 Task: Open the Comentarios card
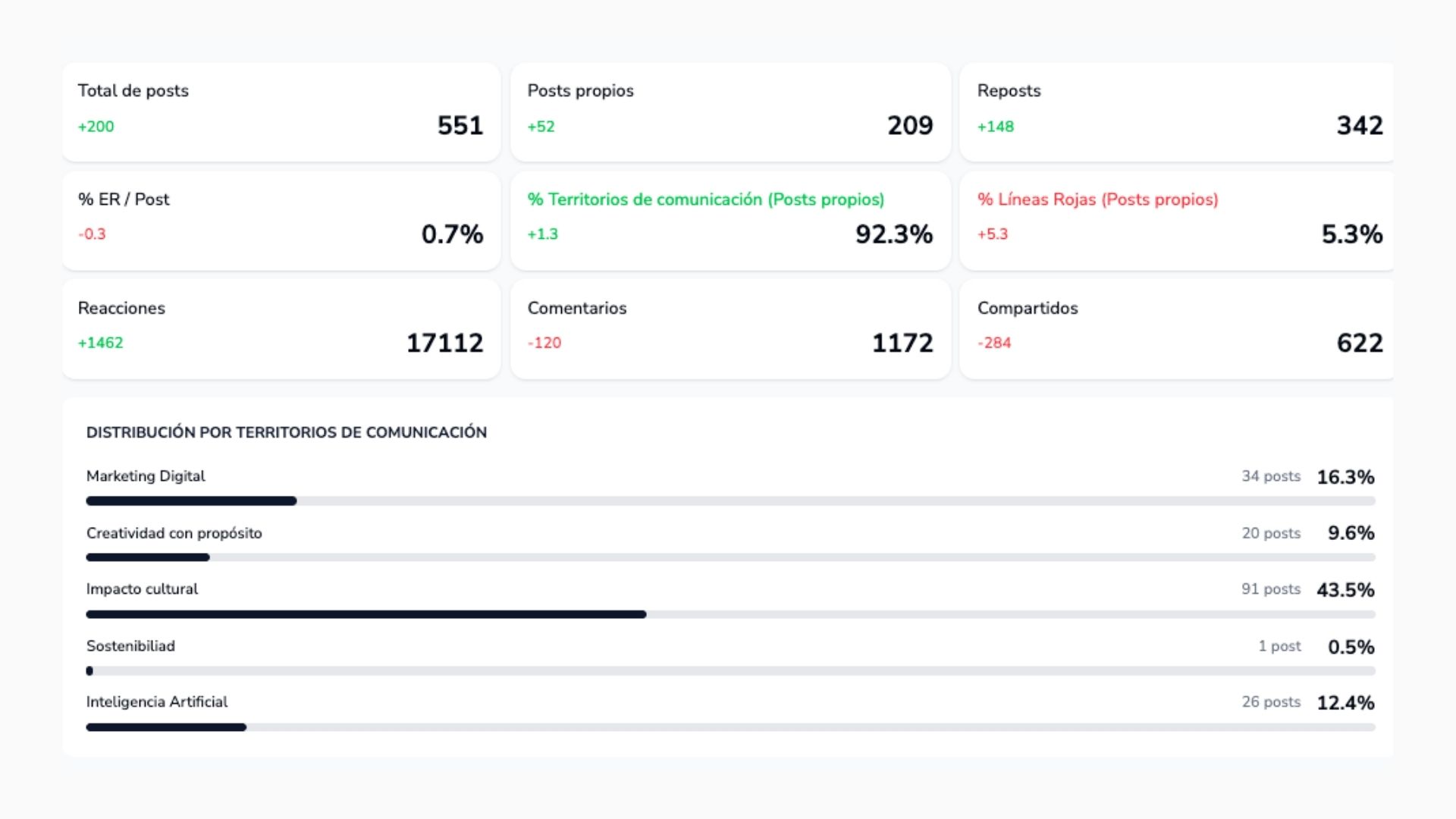[730, 328]
